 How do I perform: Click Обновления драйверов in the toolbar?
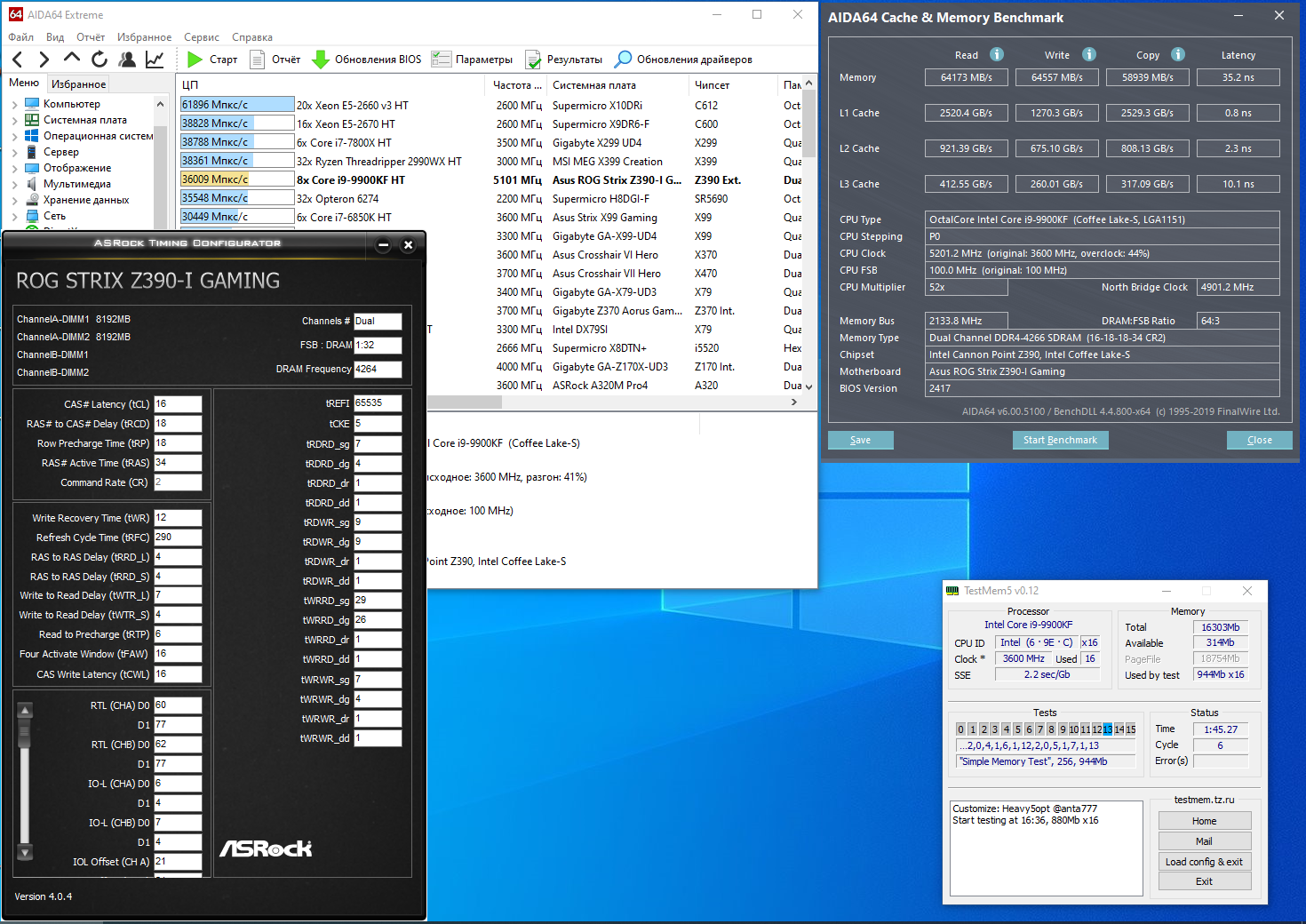[683, 60]
